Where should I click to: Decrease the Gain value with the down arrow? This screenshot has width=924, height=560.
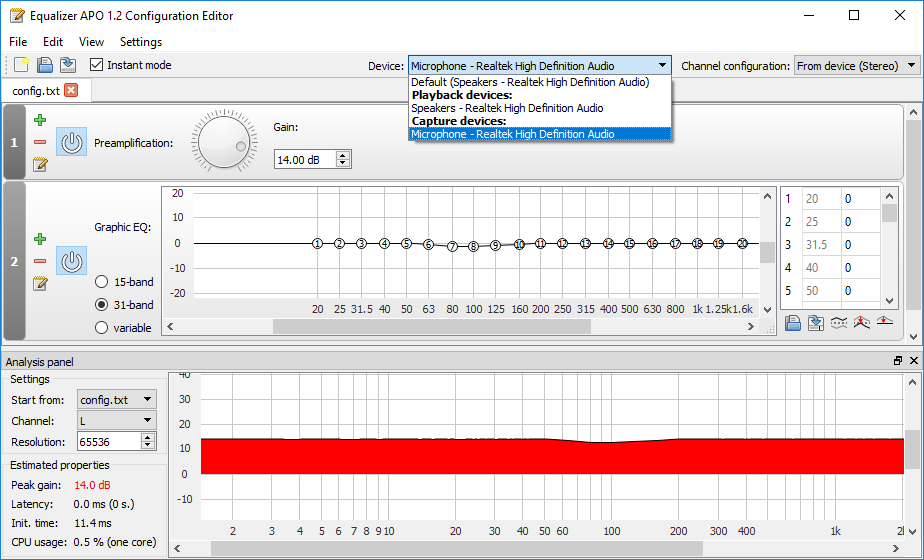tap(344, 163)
